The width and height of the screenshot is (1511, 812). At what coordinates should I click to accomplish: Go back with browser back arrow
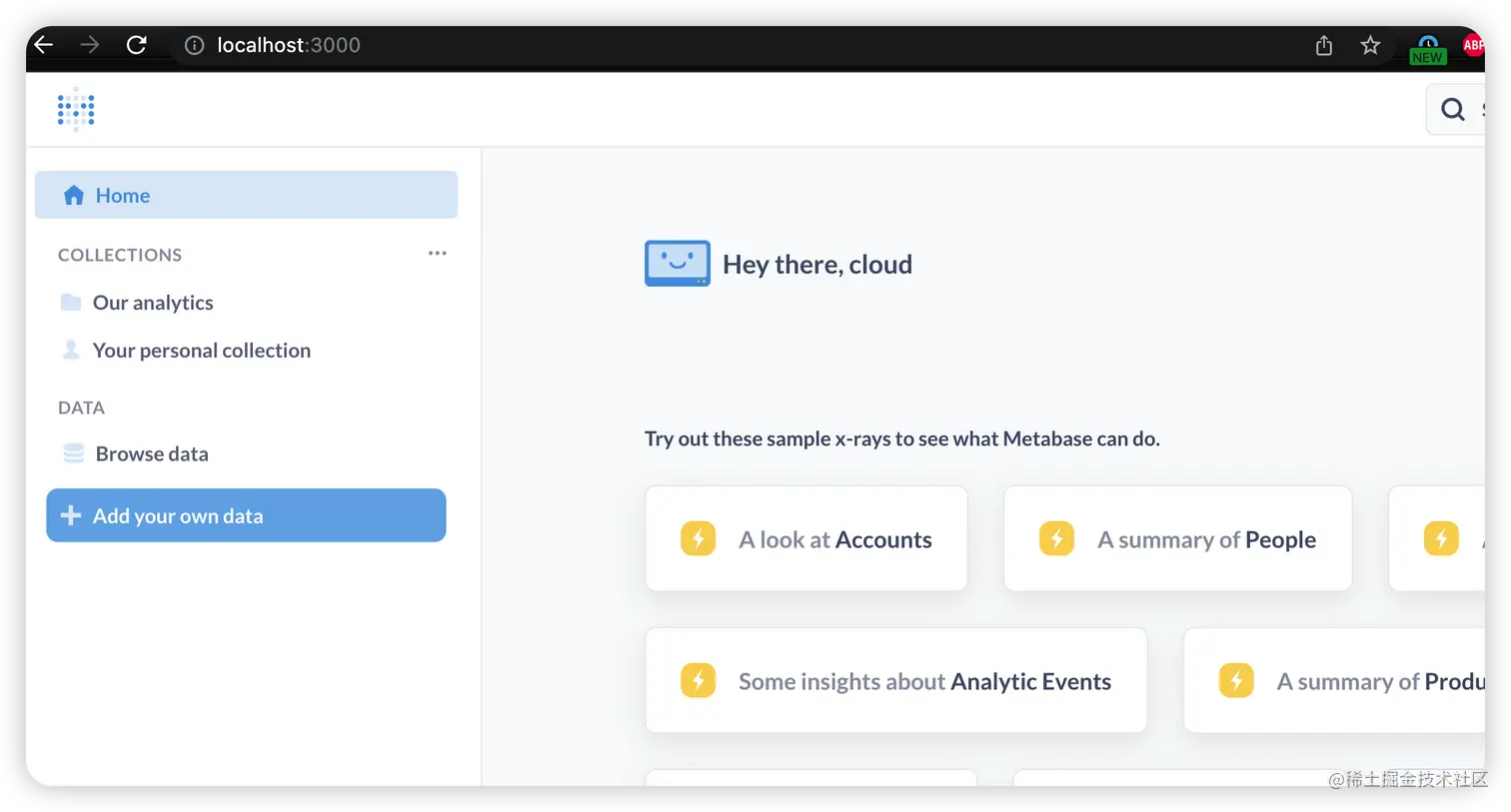[43, 44]
